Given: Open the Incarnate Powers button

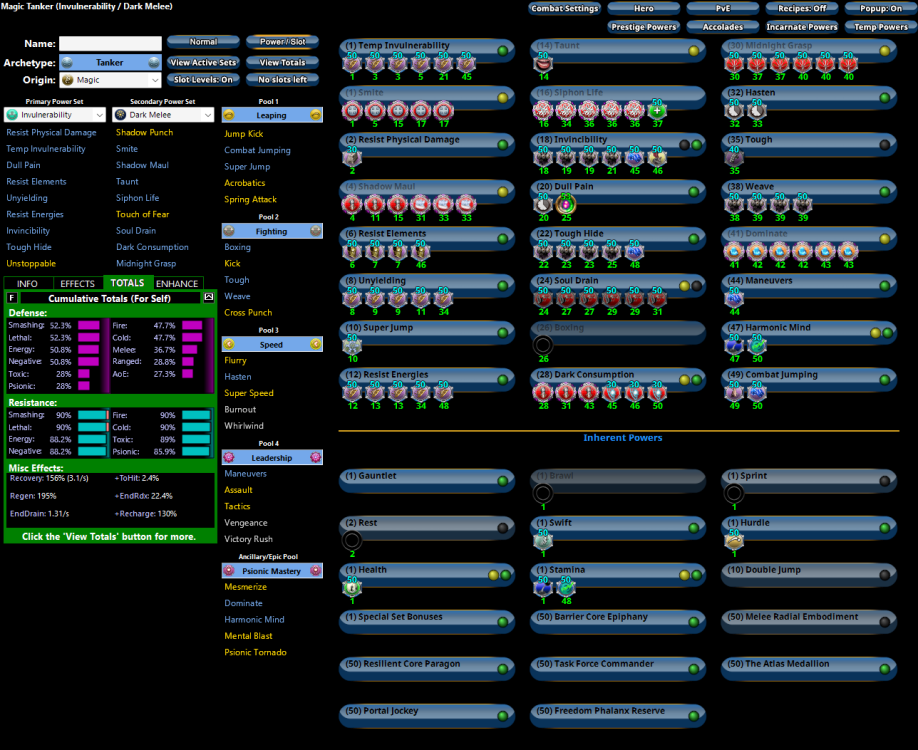Looking at the screenshot, I should [802, 27].
